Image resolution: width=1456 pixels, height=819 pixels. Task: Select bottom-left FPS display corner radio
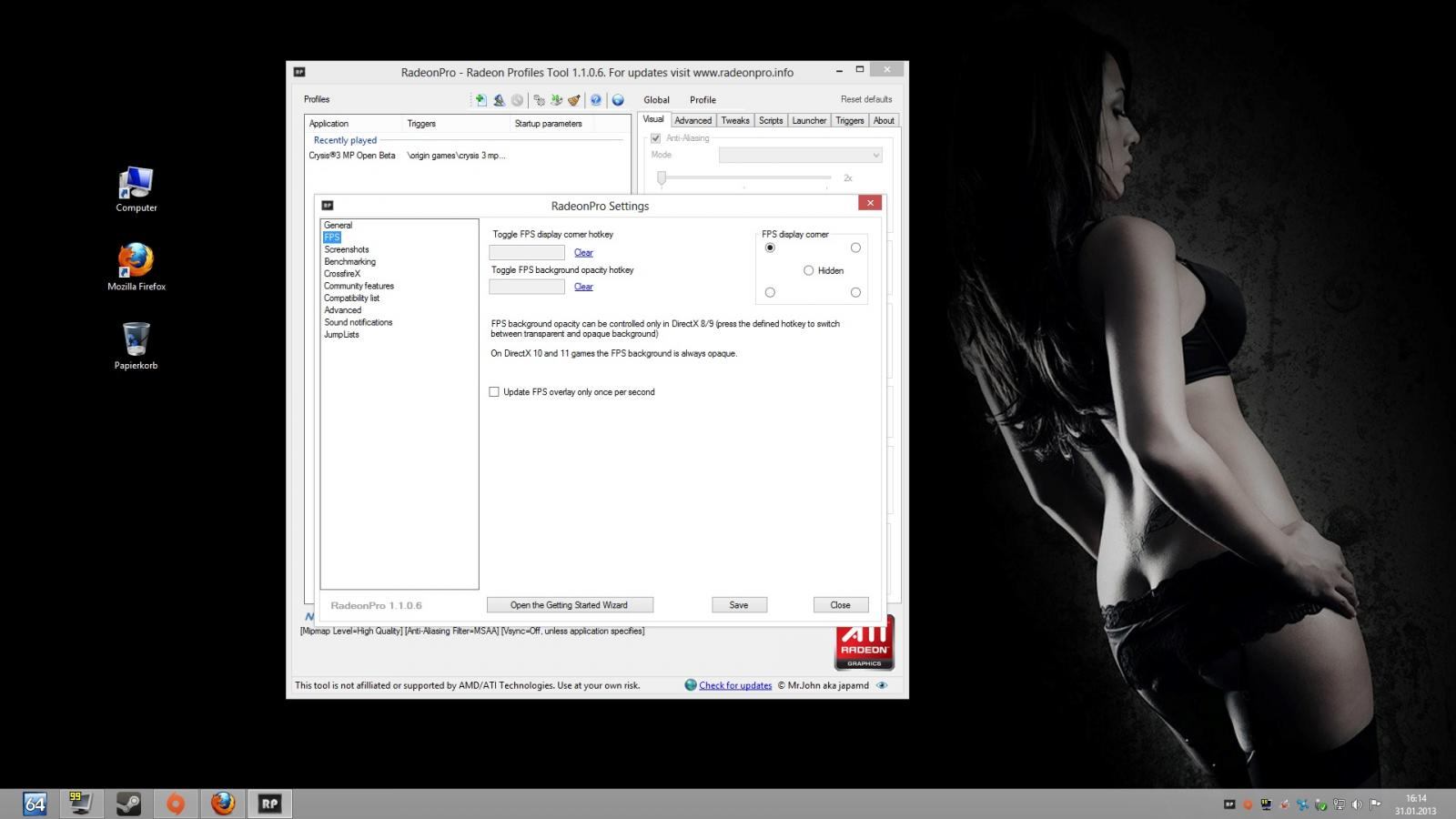(x=770, y=292)
